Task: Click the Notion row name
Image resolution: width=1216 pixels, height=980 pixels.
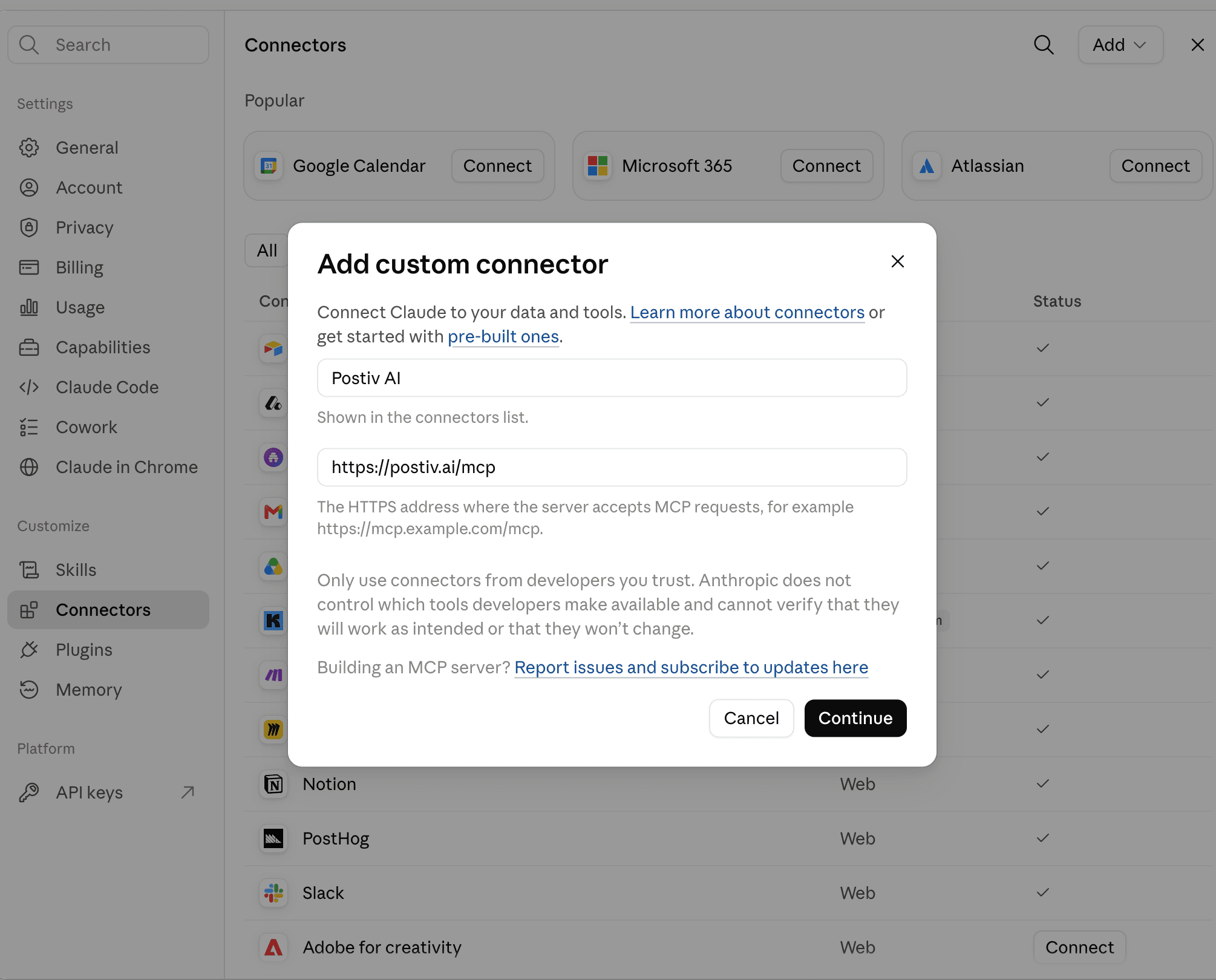Action: click(x=329, y=784)
